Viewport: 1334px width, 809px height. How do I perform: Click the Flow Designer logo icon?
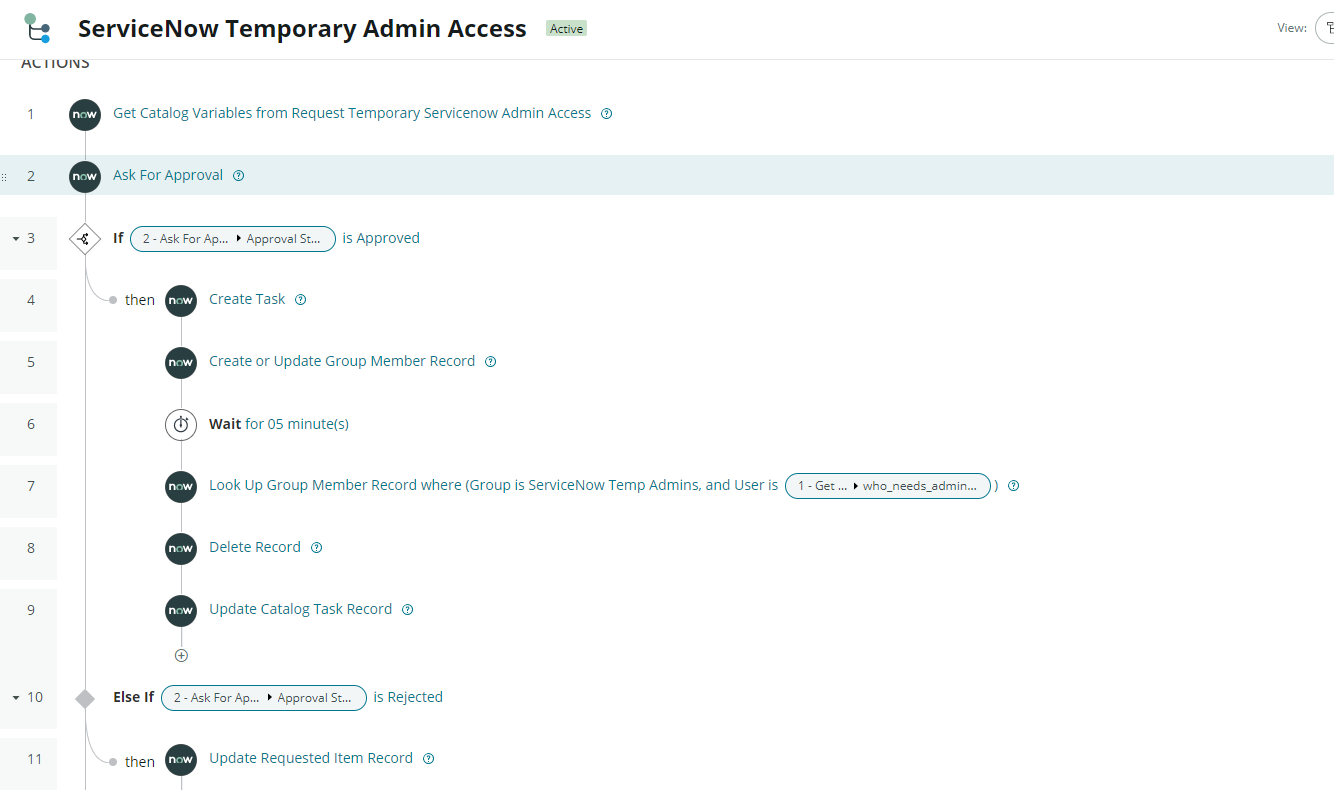(37, 28)
